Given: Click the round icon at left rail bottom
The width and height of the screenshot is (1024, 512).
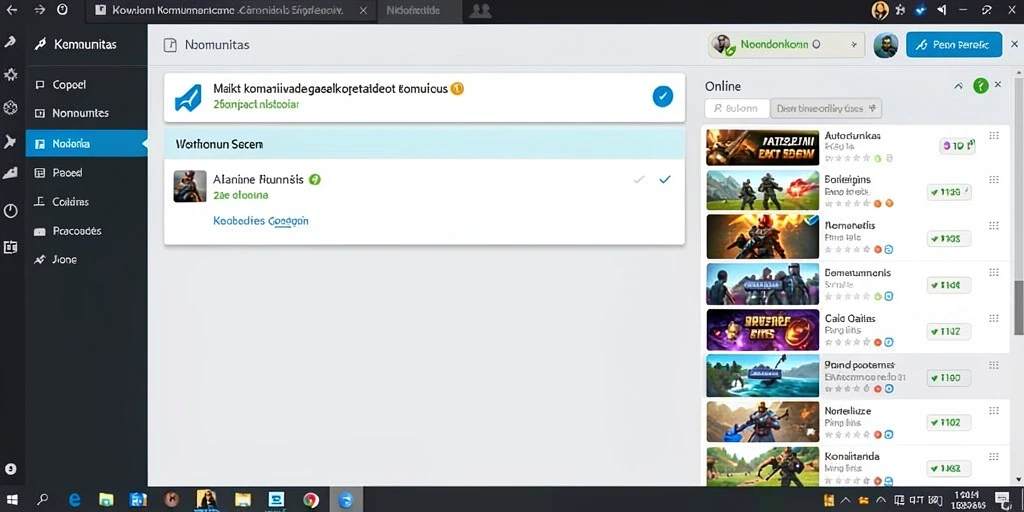Looking at the screenshot, I should point(10,469).
